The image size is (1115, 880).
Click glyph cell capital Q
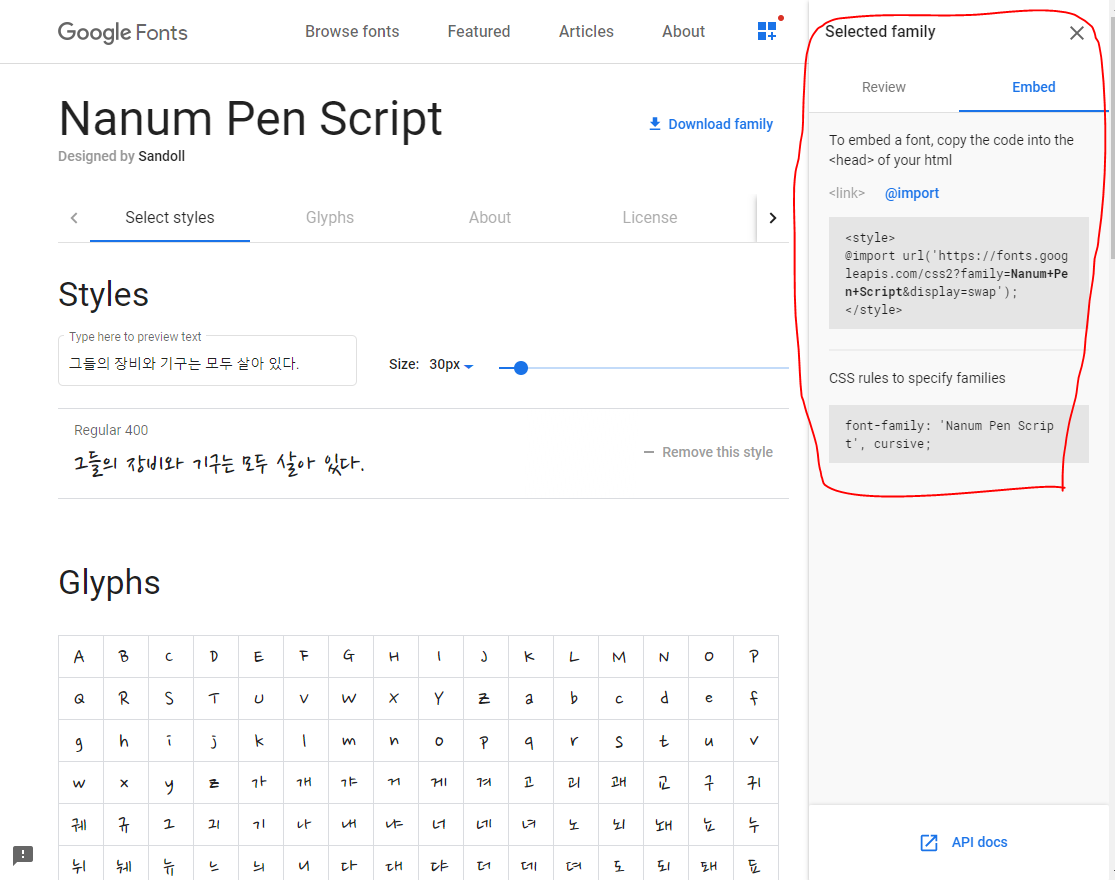click(x=81, y=699)
